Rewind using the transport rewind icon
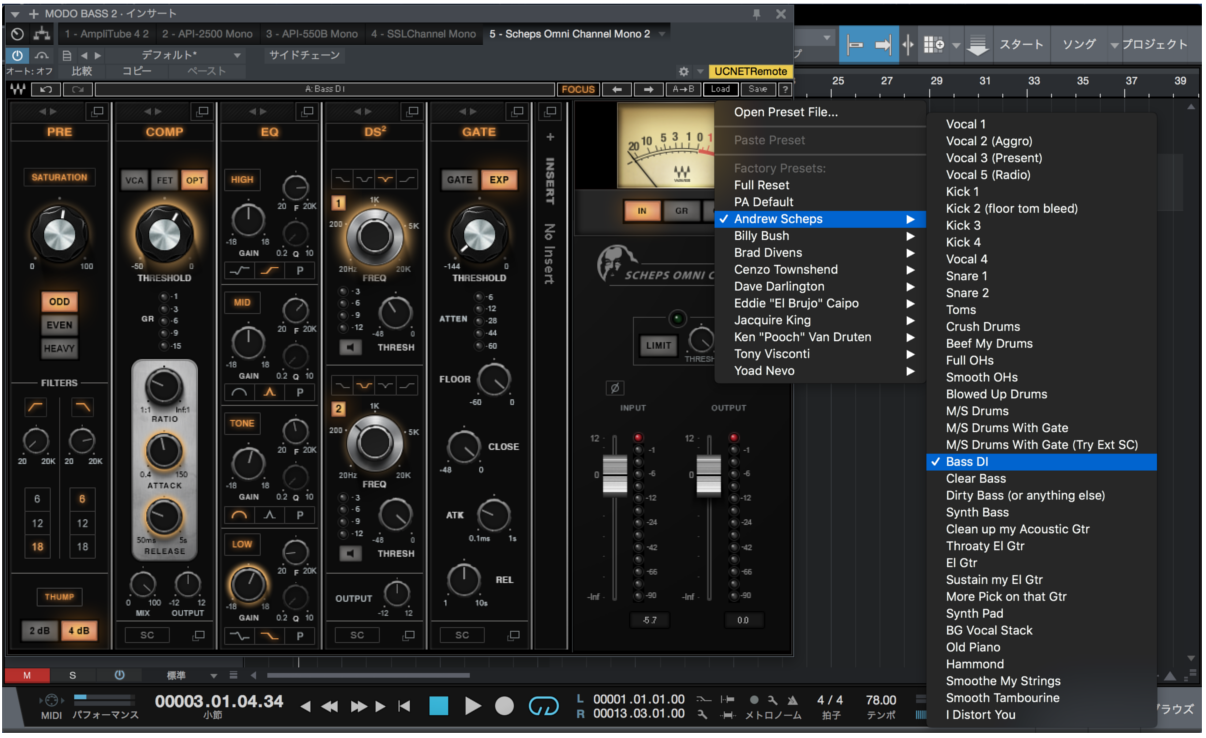The image size is (1206, 738). point(330,707)
